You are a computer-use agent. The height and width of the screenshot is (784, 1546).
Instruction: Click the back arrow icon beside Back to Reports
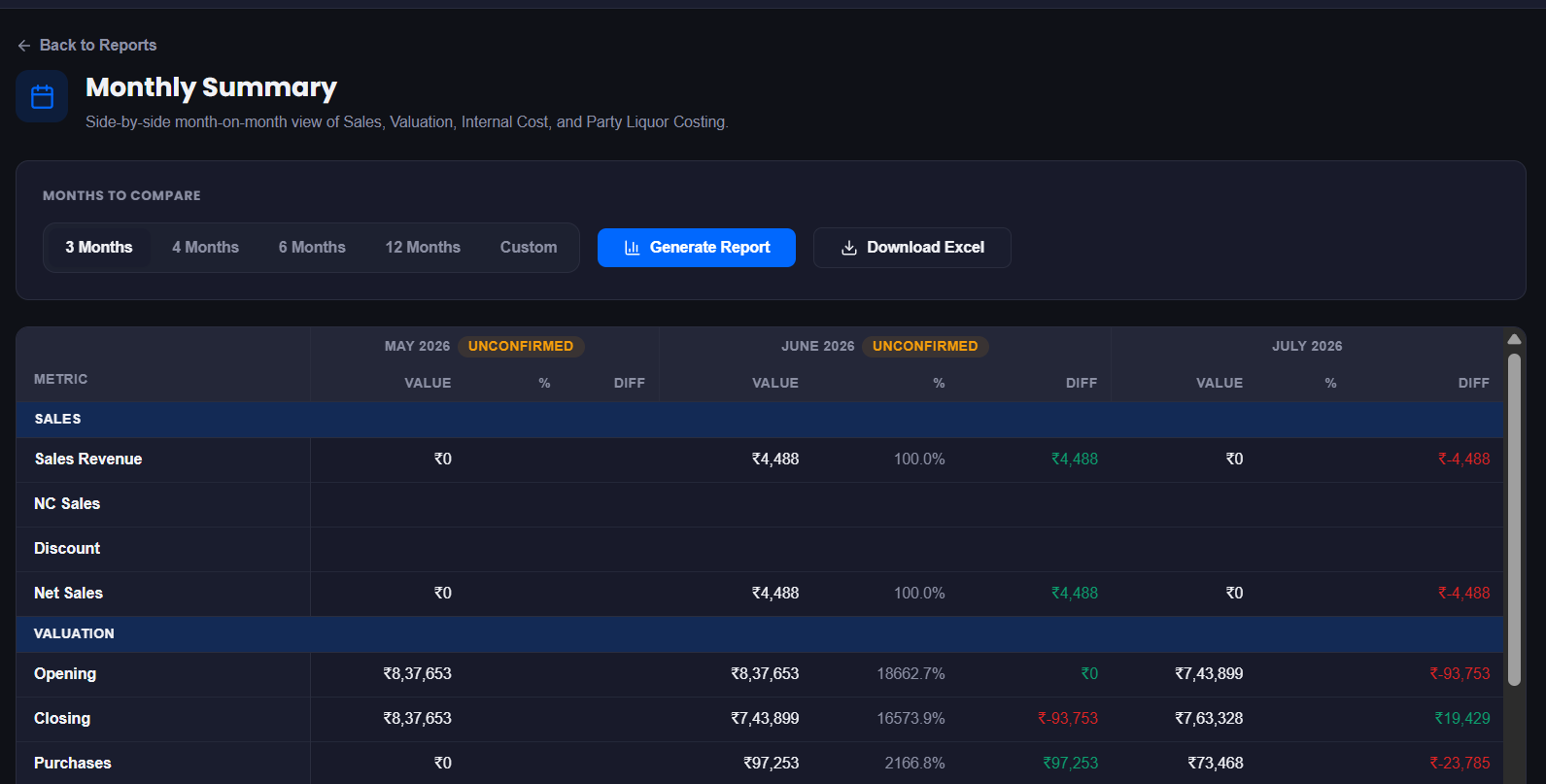24,46
